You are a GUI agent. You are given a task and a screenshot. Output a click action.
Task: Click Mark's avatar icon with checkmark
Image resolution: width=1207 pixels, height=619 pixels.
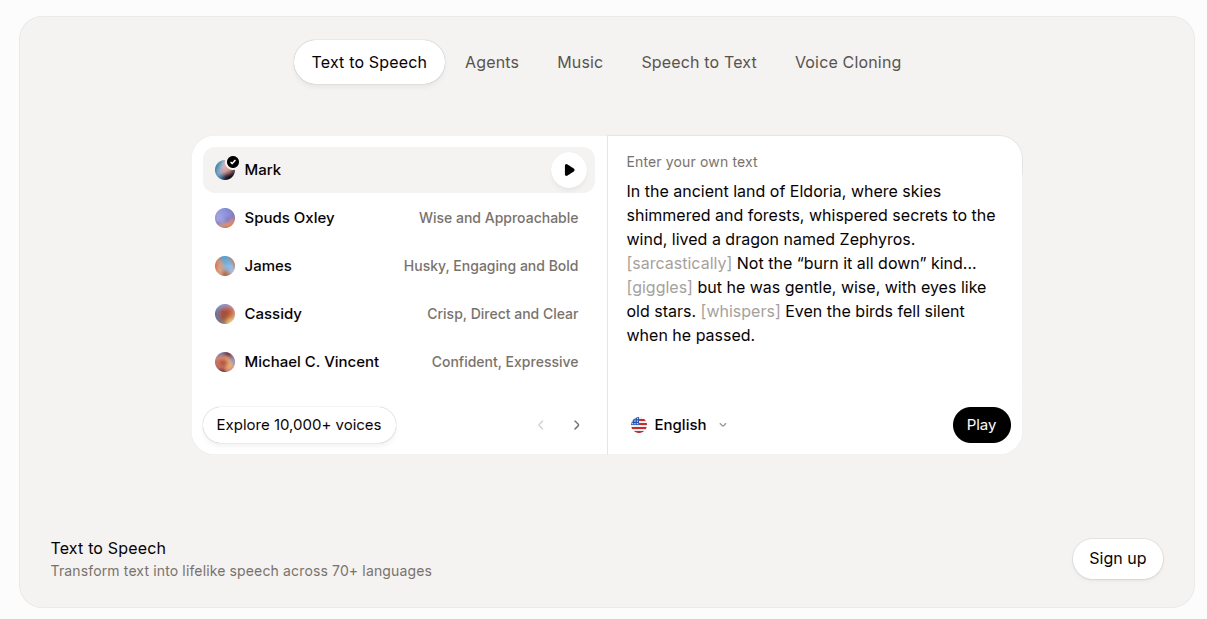(x=225, y=170)
